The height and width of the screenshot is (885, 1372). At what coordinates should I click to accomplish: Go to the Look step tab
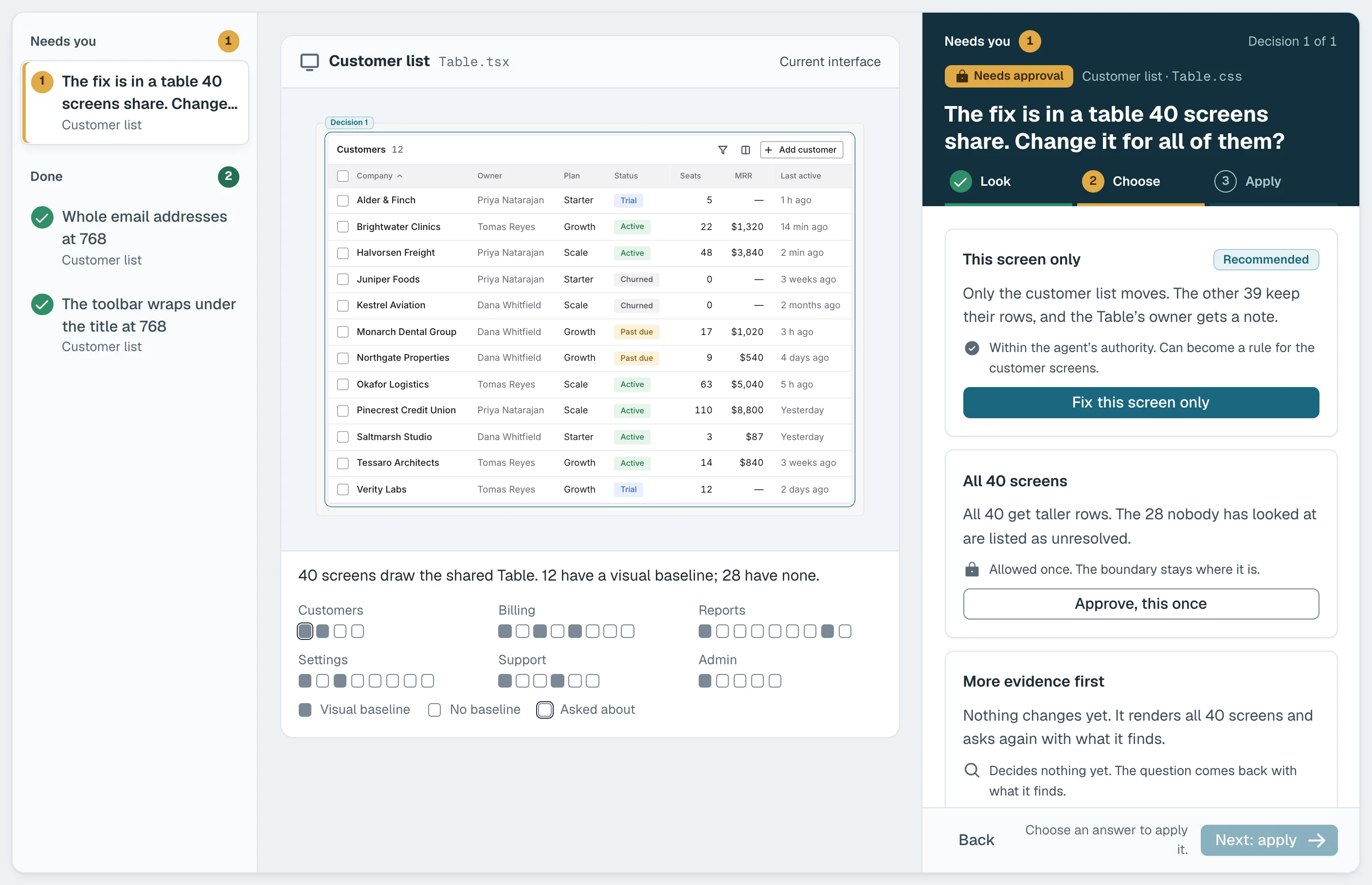1008,181
